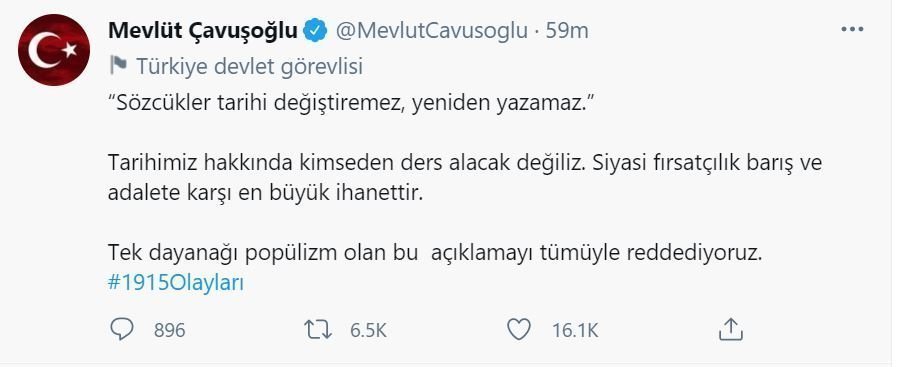Click the line "adalete karşı en büyük ihanettir"
Viewport: 897px width, 367px height.
click(x=264, y=193)
